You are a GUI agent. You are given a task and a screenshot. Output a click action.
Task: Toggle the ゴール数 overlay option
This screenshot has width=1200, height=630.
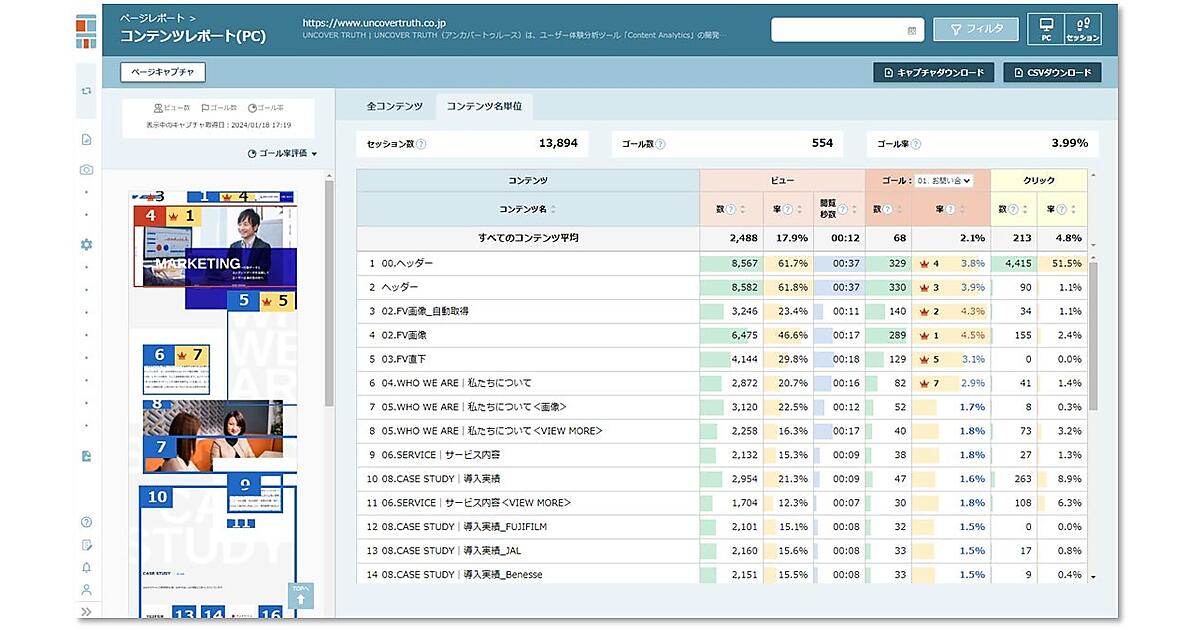pyautogui.click(x=219, y=108)
